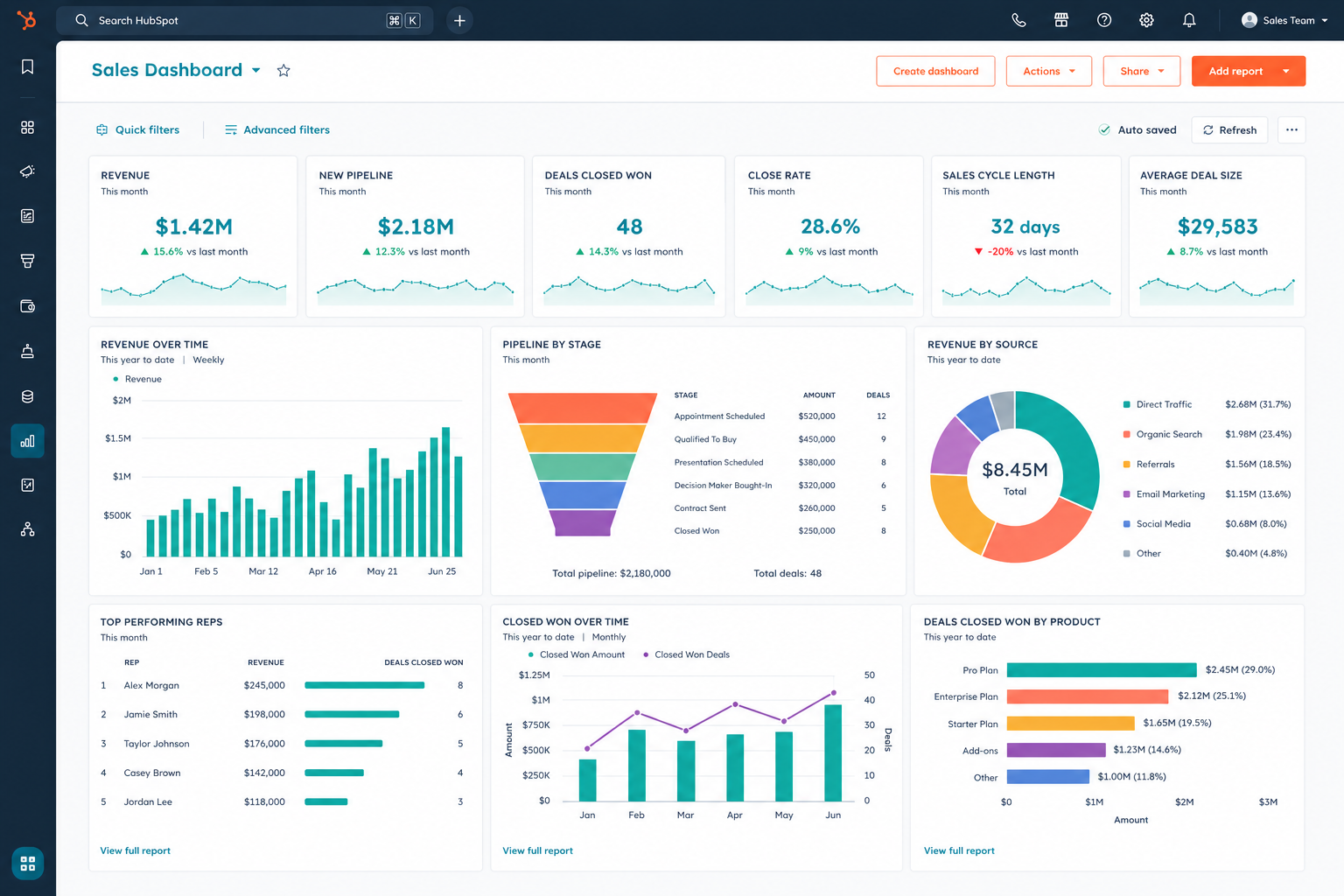The width and height of the screenshot is (1344, 896).
Task: Click the $1.42M revenue value
Action: click(x=193, y=227)
